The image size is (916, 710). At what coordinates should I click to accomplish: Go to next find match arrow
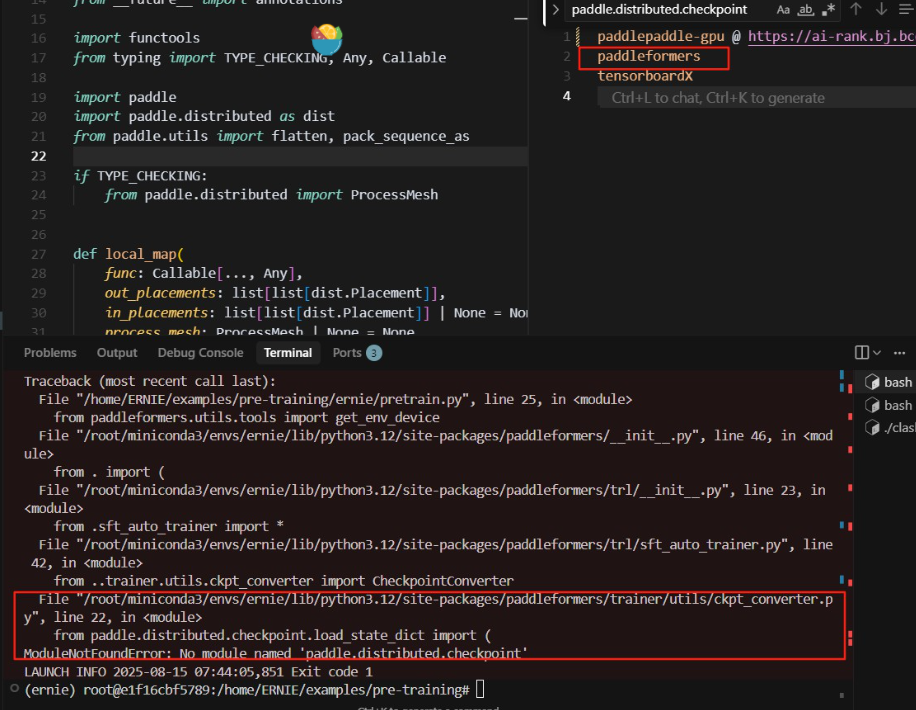pyautogui.click(x=881, y=10)
